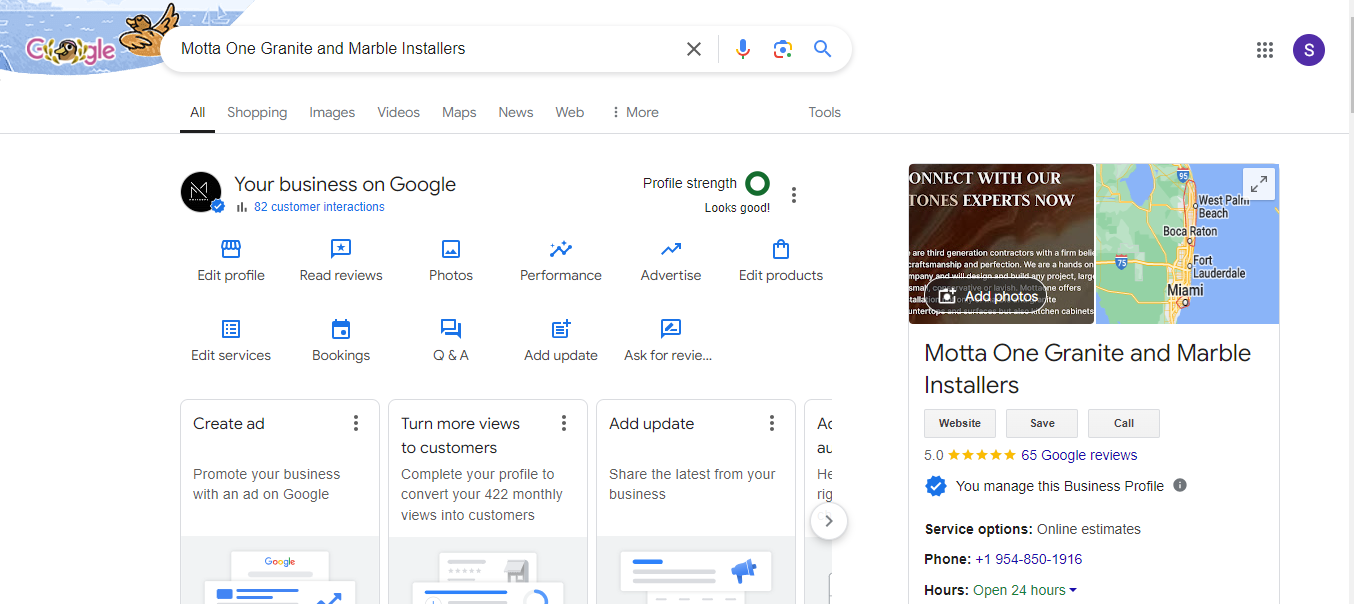Open Create ad card options menu
Viewport: 1354px width, 604px height.
[x=356, y=423]
